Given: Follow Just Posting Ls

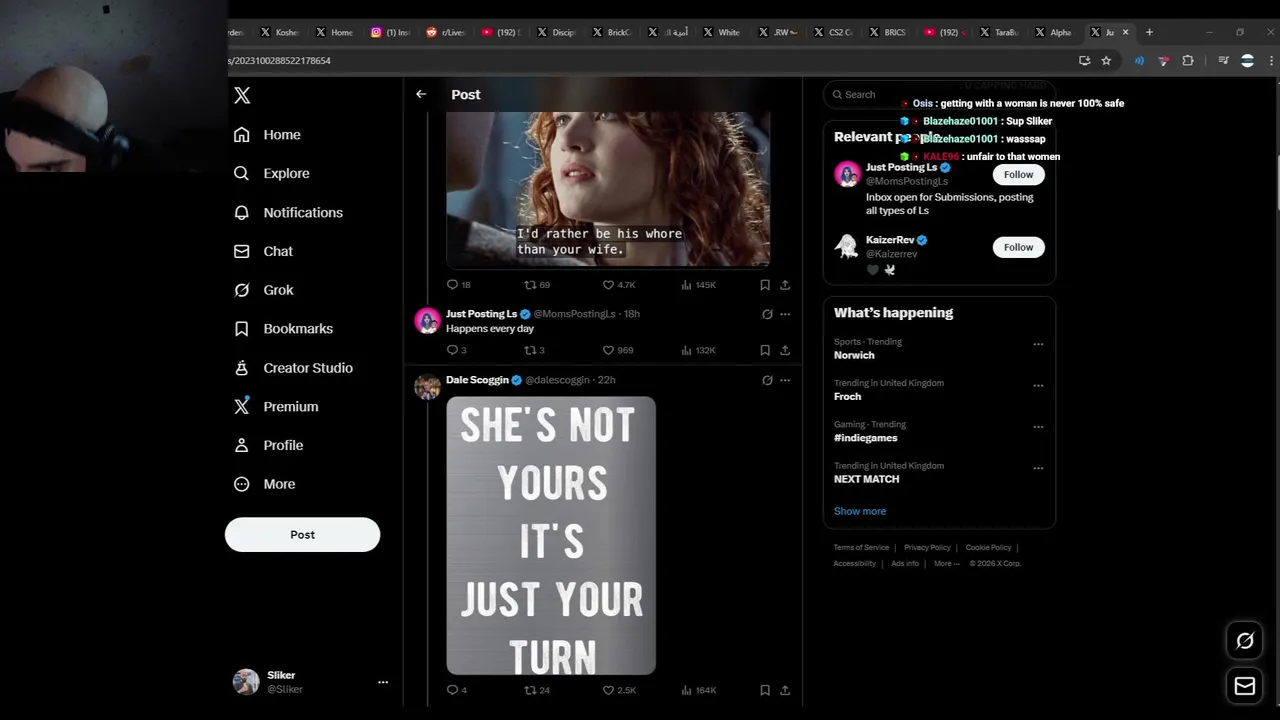Looking at the screenshot, I should click(x=1018, y=175).
